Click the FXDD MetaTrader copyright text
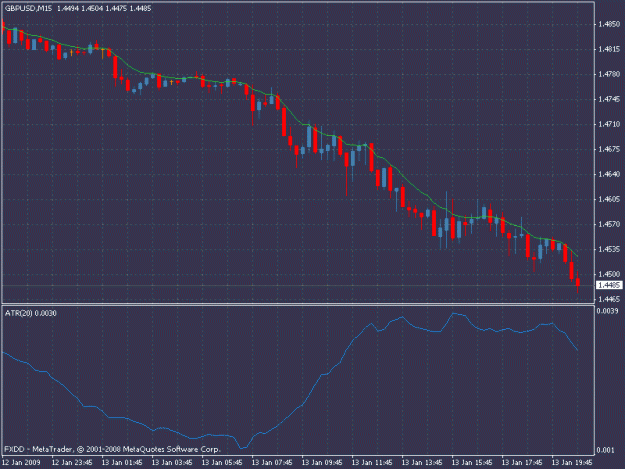Image resolution: width=625 pixels, height=469 pixels. click(x=112, y=449)
